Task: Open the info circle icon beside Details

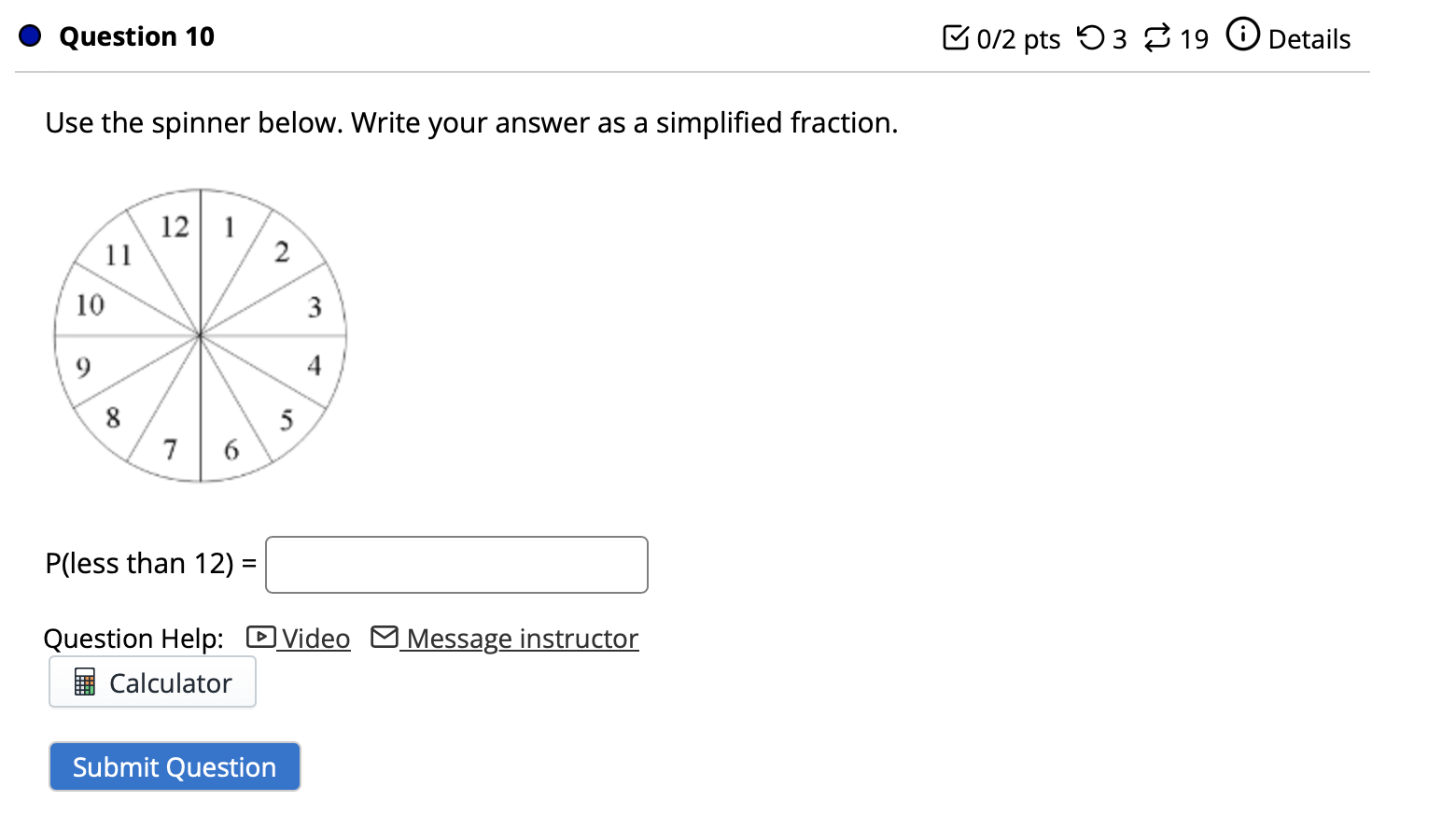Action: point(1242,35)
